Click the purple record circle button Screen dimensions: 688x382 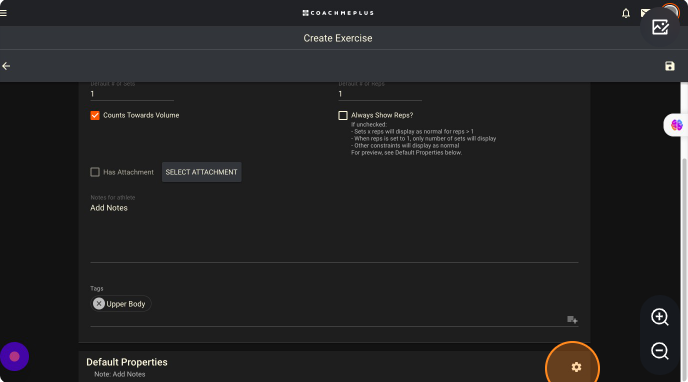coord(14,357)
